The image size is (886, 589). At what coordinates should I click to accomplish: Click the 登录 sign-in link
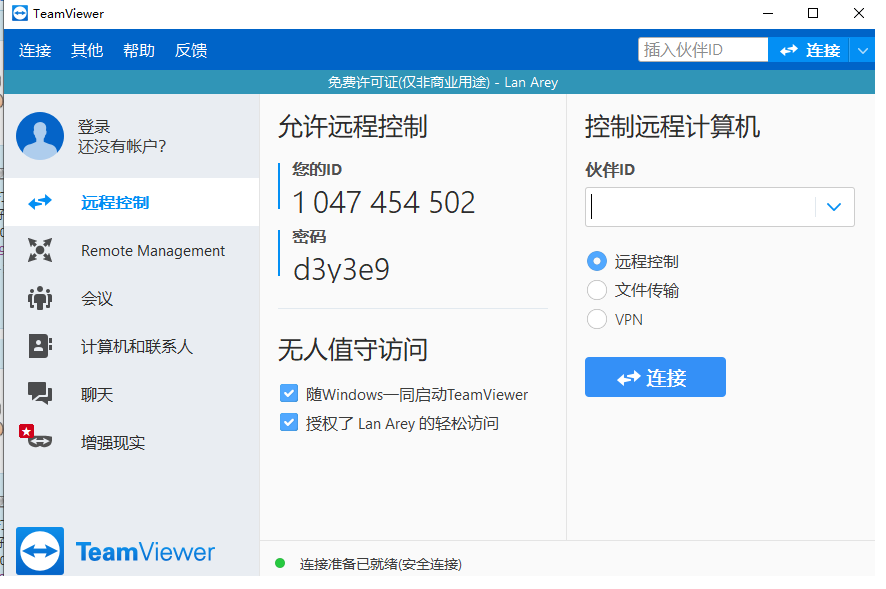[x=94, y=126]
